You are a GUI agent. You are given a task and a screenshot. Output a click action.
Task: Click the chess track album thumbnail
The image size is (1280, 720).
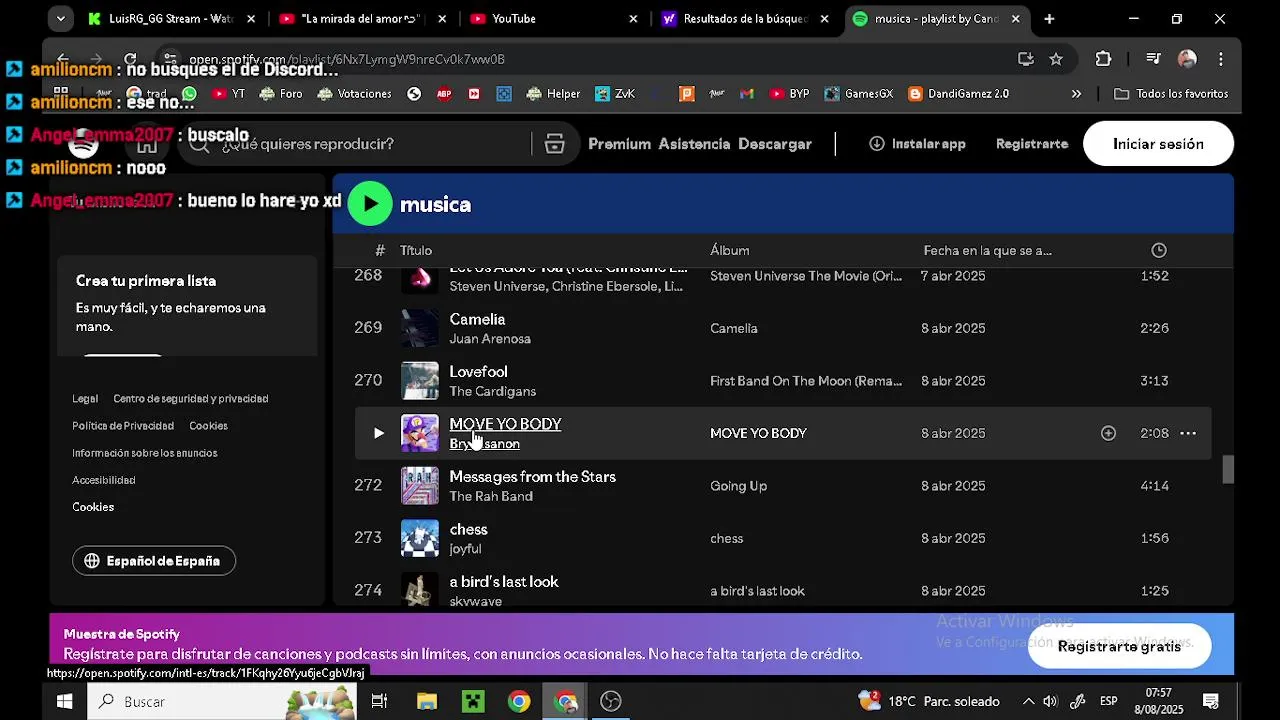[x=420, y=538]
